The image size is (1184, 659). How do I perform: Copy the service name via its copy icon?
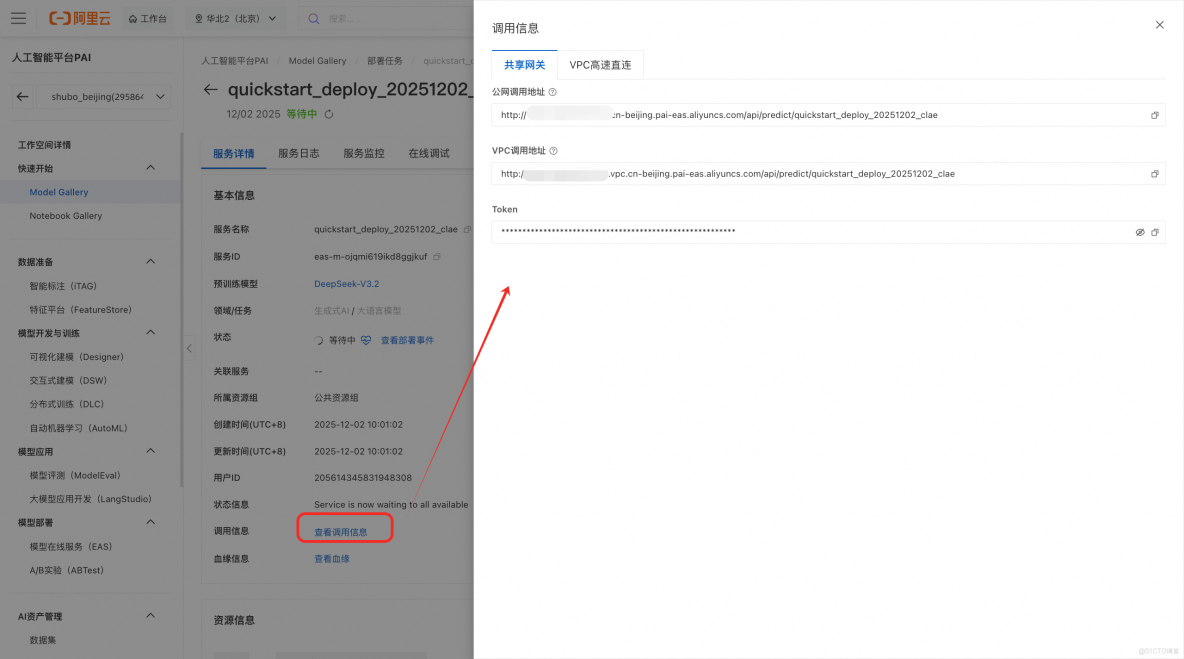pyautogui.click(x=468, y=229)
